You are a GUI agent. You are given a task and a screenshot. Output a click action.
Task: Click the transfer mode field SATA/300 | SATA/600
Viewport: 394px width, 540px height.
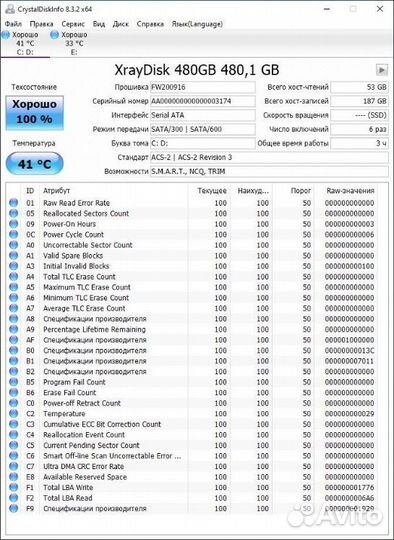(203, 129)
